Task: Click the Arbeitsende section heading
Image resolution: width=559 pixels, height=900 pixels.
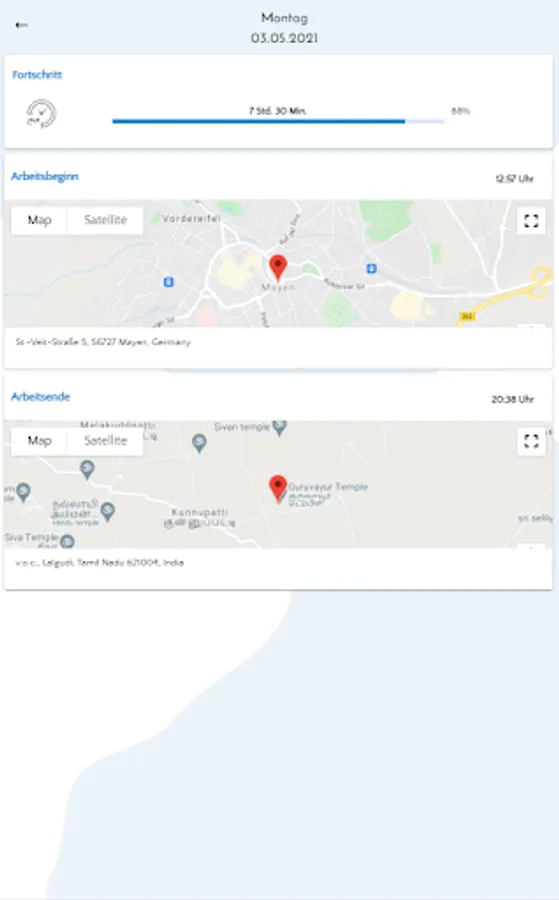Action: pos(41,397)
